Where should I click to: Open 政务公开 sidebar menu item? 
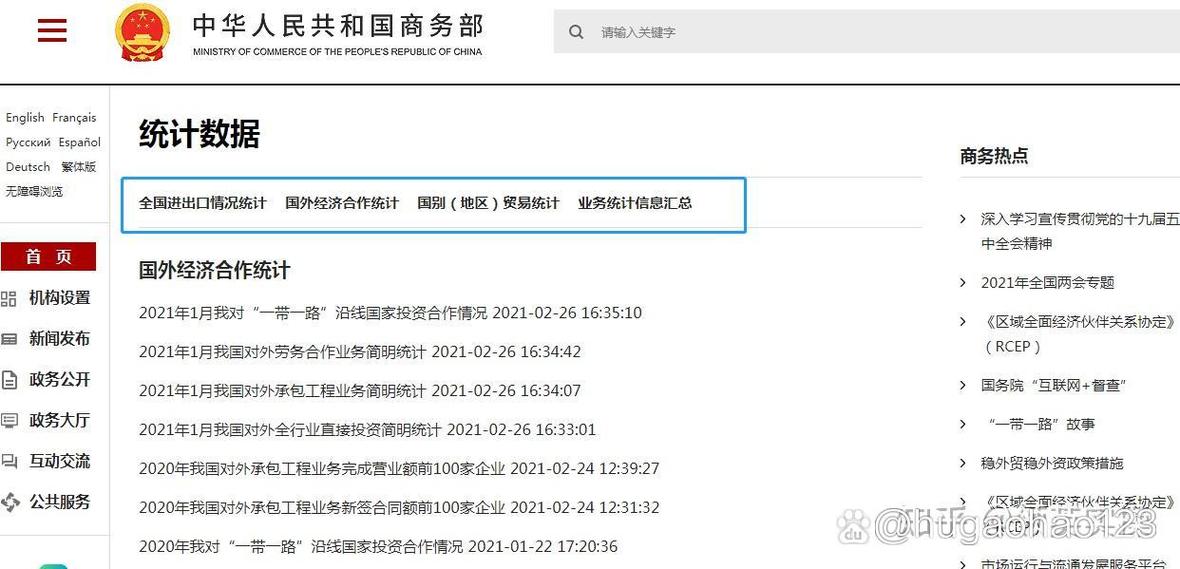59,379
